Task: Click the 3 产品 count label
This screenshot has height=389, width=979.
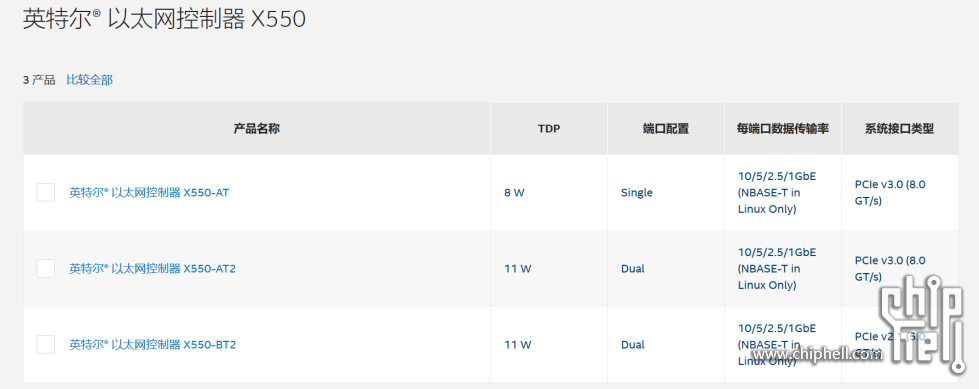Action: click(x=39, y=80)
